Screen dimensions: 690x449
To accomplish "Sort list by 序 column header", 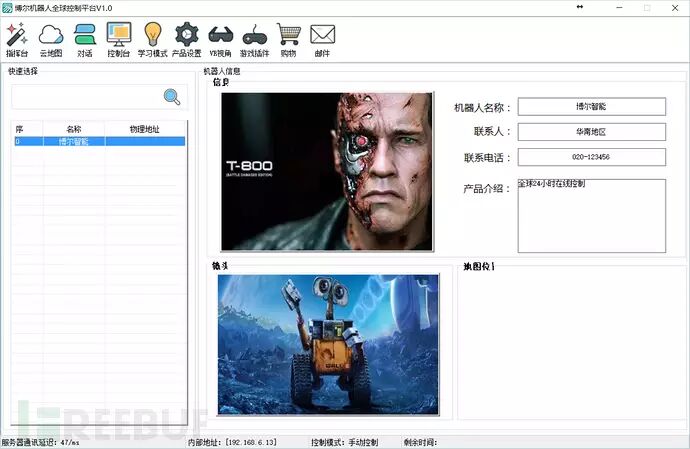I will (28, 129).
